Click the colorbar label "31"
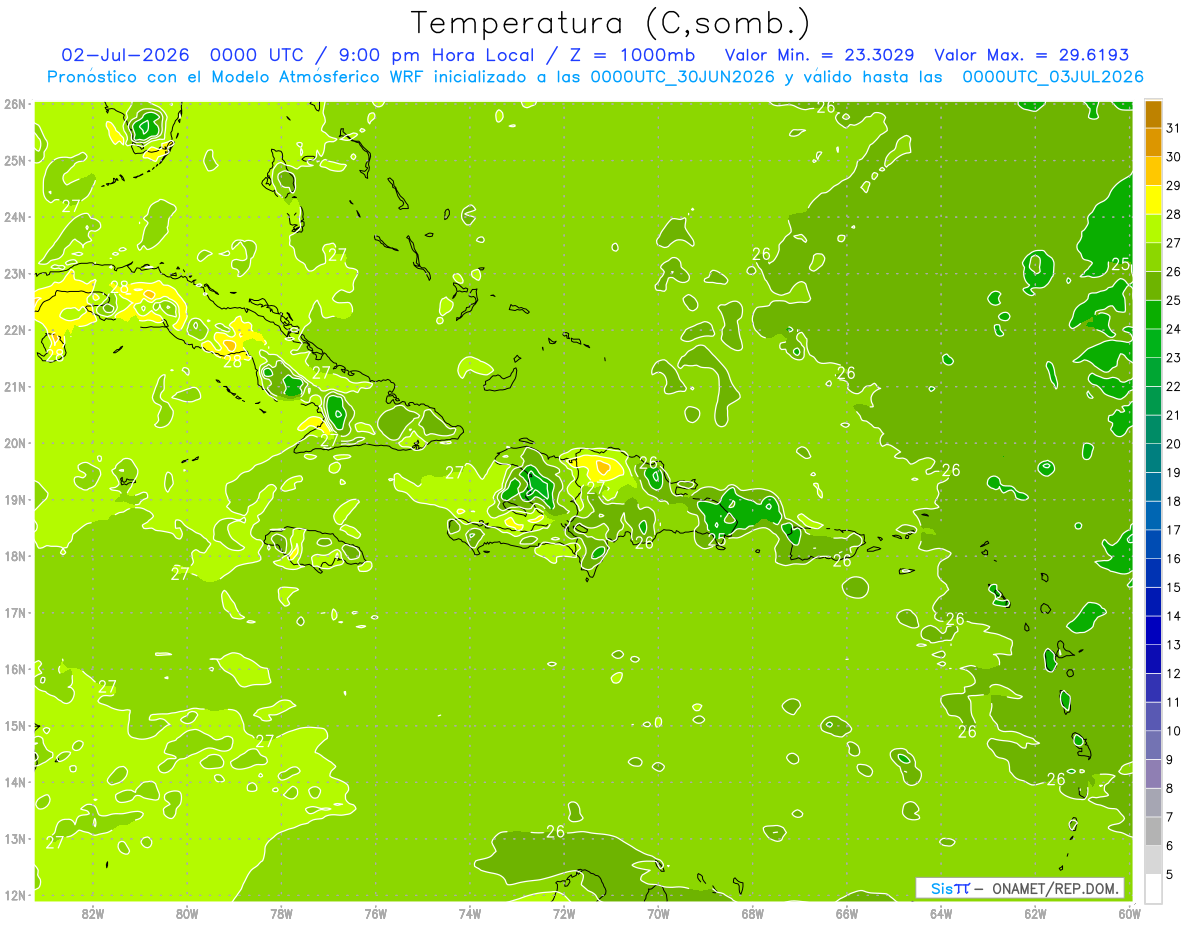This screenshot has height=927, width=1200. click(x=1173, y=128)
